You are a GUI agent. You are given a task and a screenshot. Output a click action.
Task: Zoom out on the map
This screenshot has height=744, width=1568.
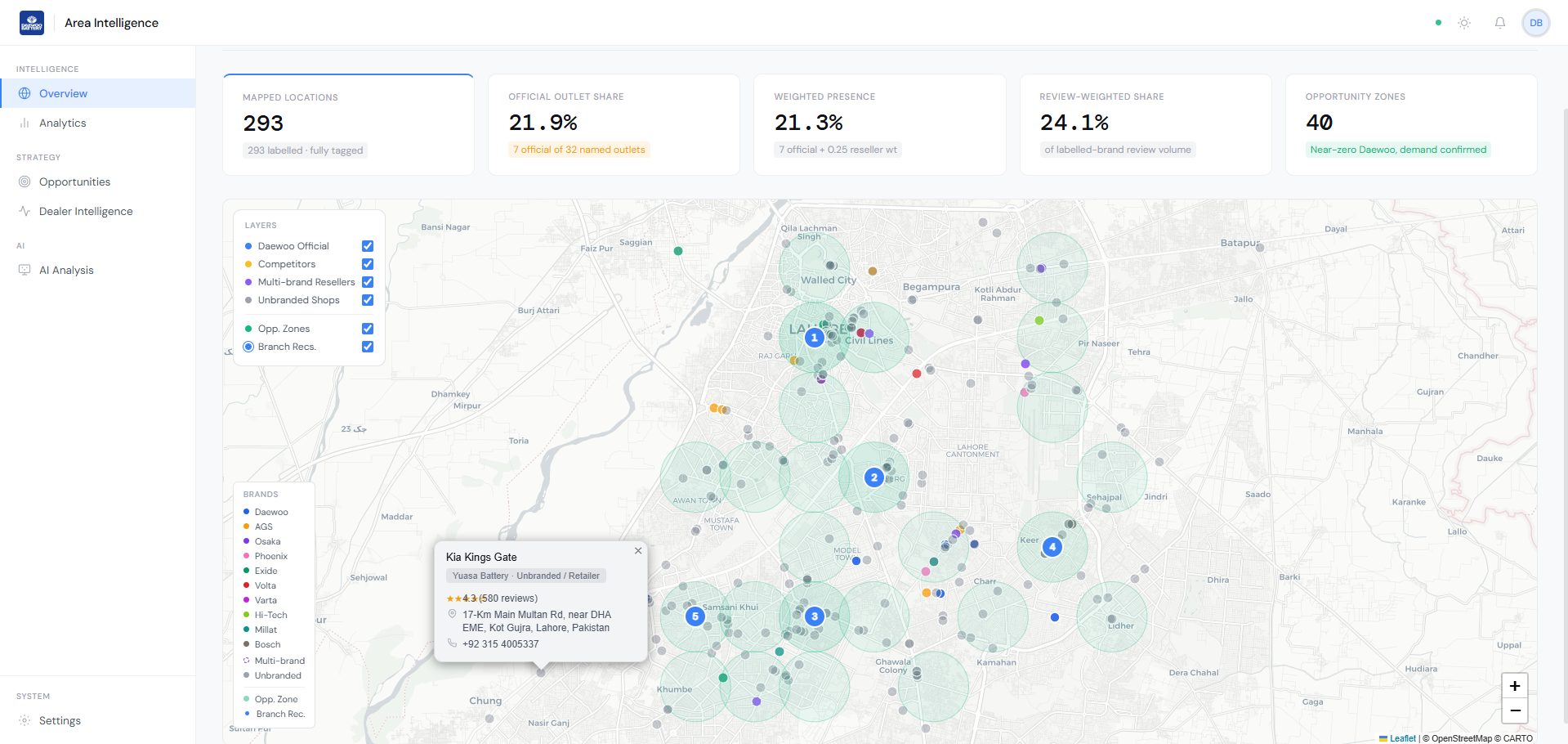pos(1515,710)
